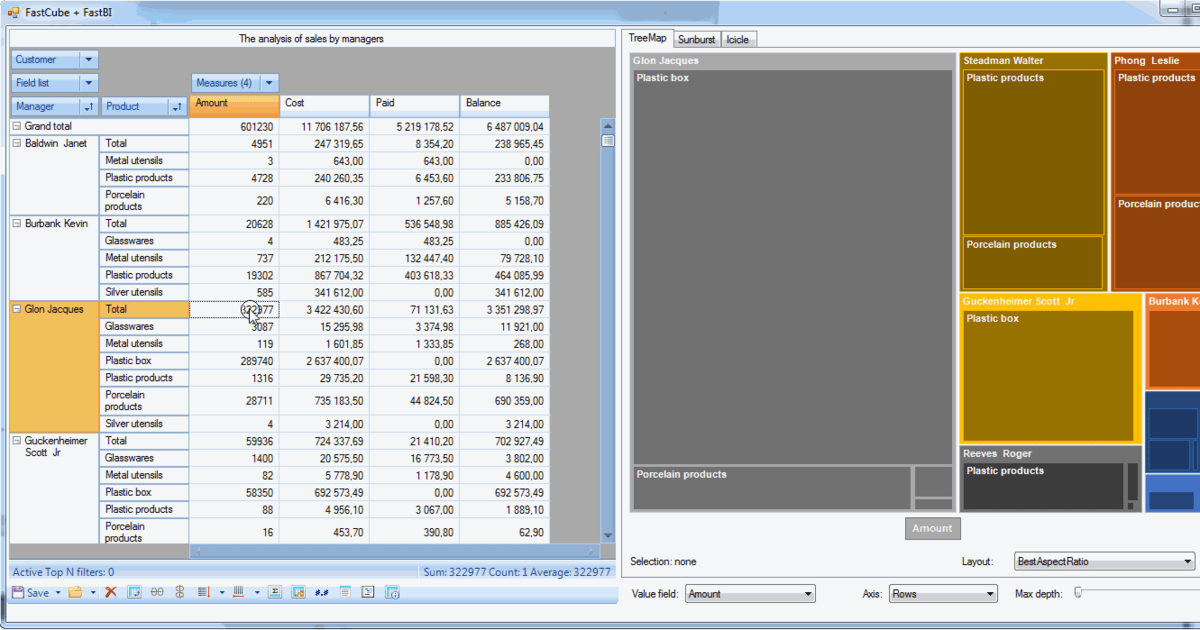This screenshot has height=630, width=1200.
Task: Toggle sort order on the Product field
Action: 178,105
